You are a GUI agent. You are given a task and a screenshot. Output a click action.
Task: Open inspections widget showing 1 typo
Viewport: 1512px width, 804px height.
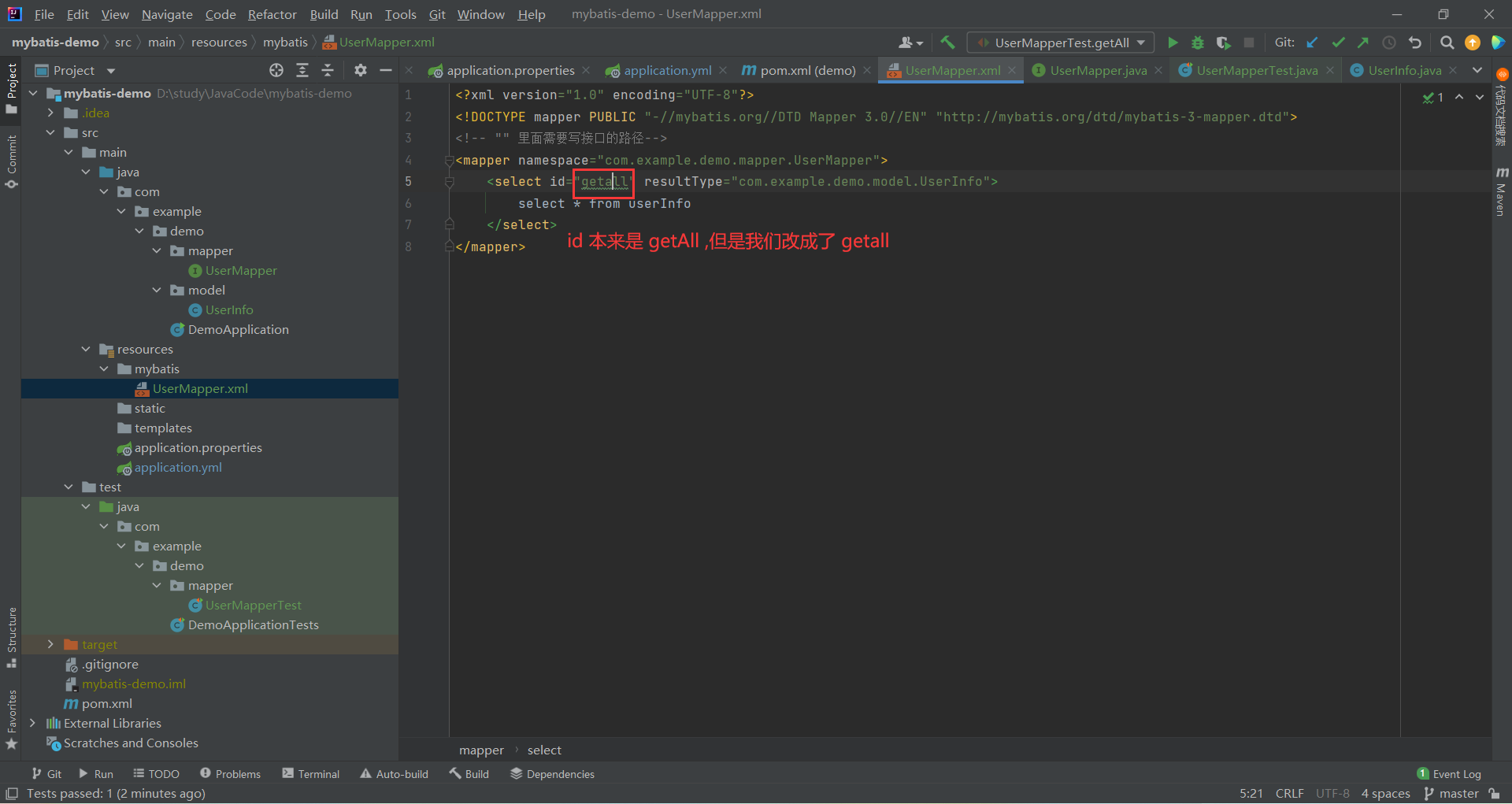pos(1433,98)
